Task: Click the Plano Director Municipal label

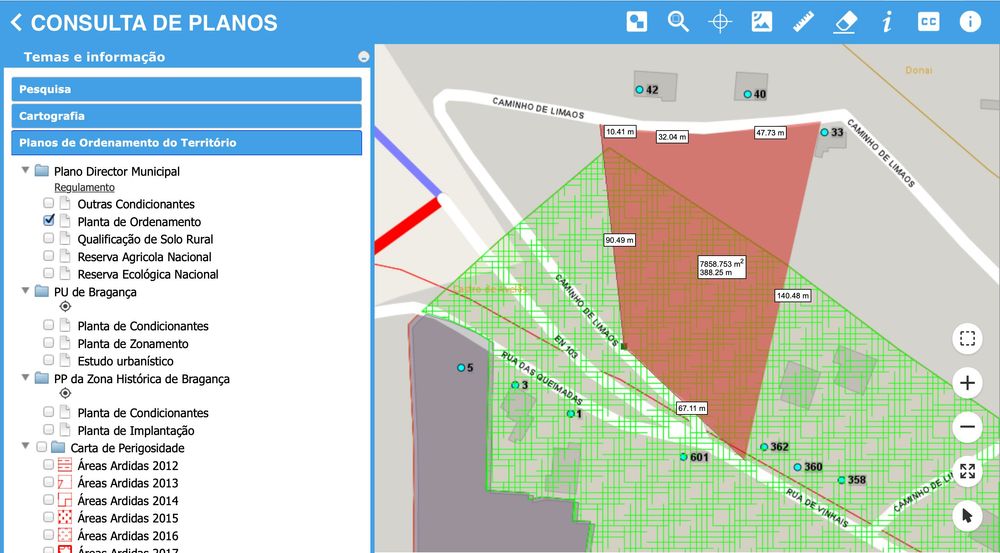Action: click(x=117, y=172)
